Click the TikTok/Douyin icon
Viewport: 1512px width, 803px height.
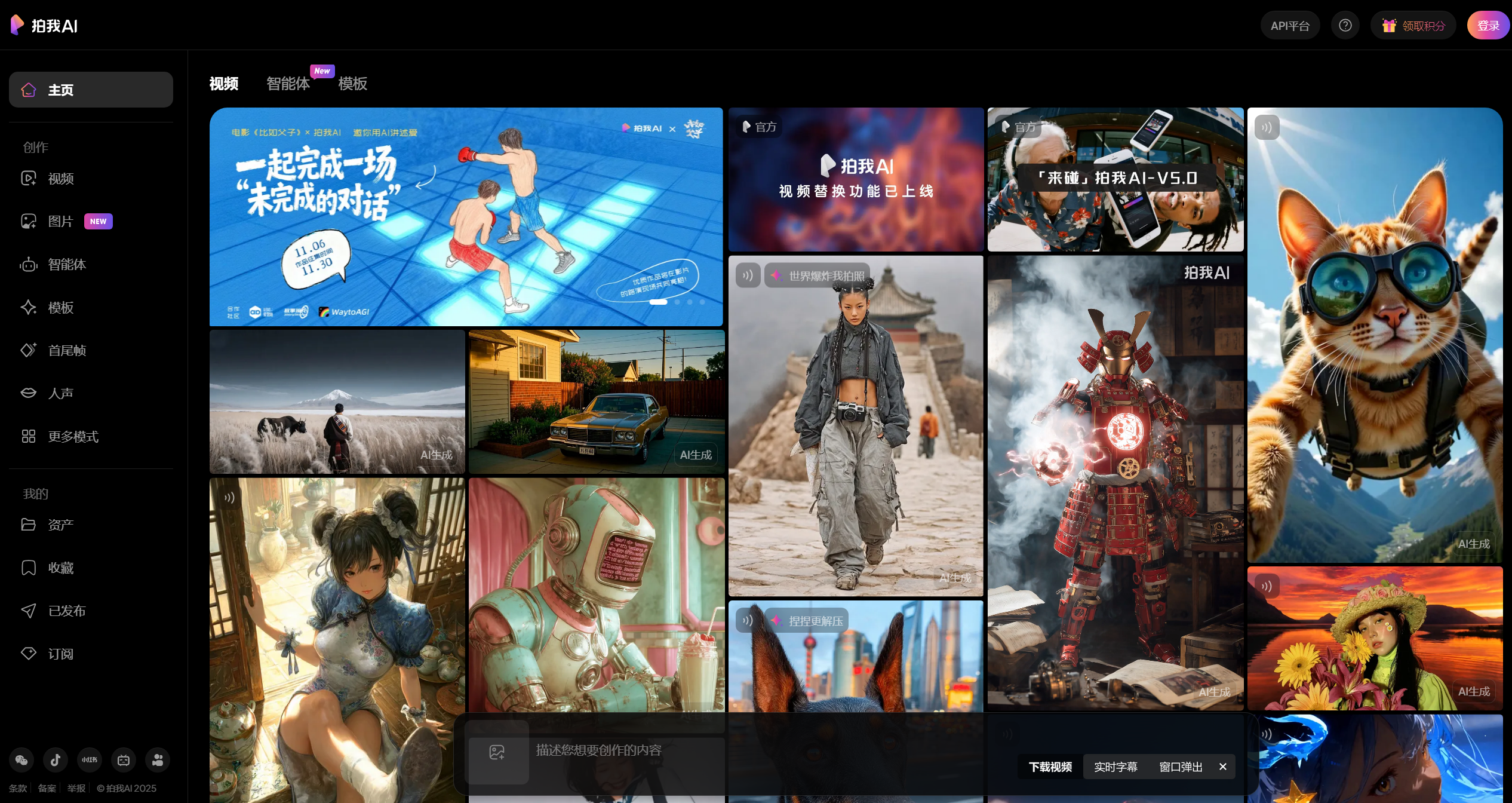click(x=56, y=760)
